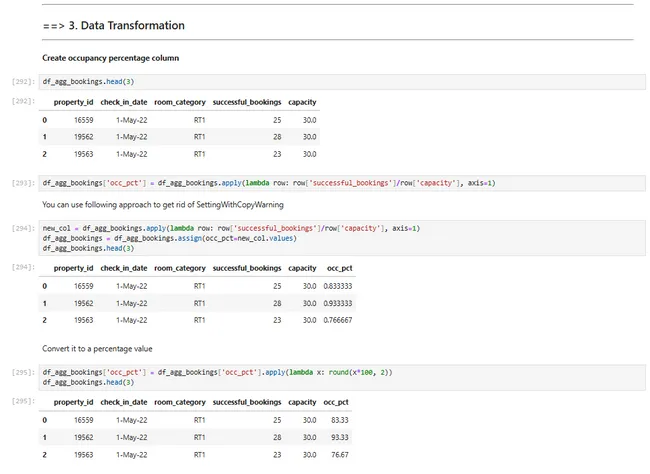Screen dimensions: 650x474
Task: Click the 0.933333 occupancy value
Action: tap(338, 304)
